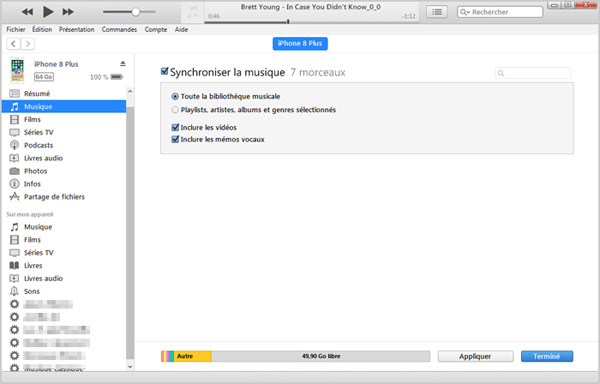Eject the iPhone 8 Plus
600x384 pixels.
point(122,63)
